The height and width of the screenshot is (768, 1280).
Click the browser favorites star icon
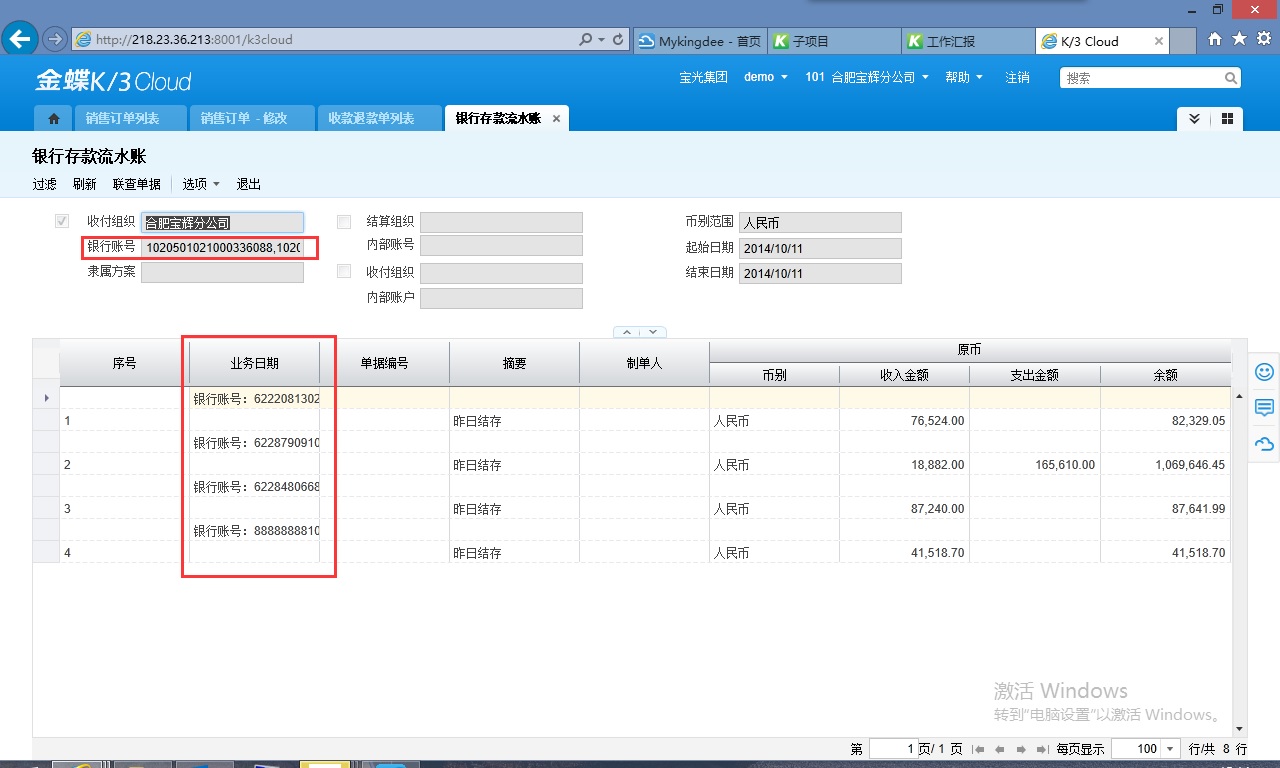(1239, 39)
